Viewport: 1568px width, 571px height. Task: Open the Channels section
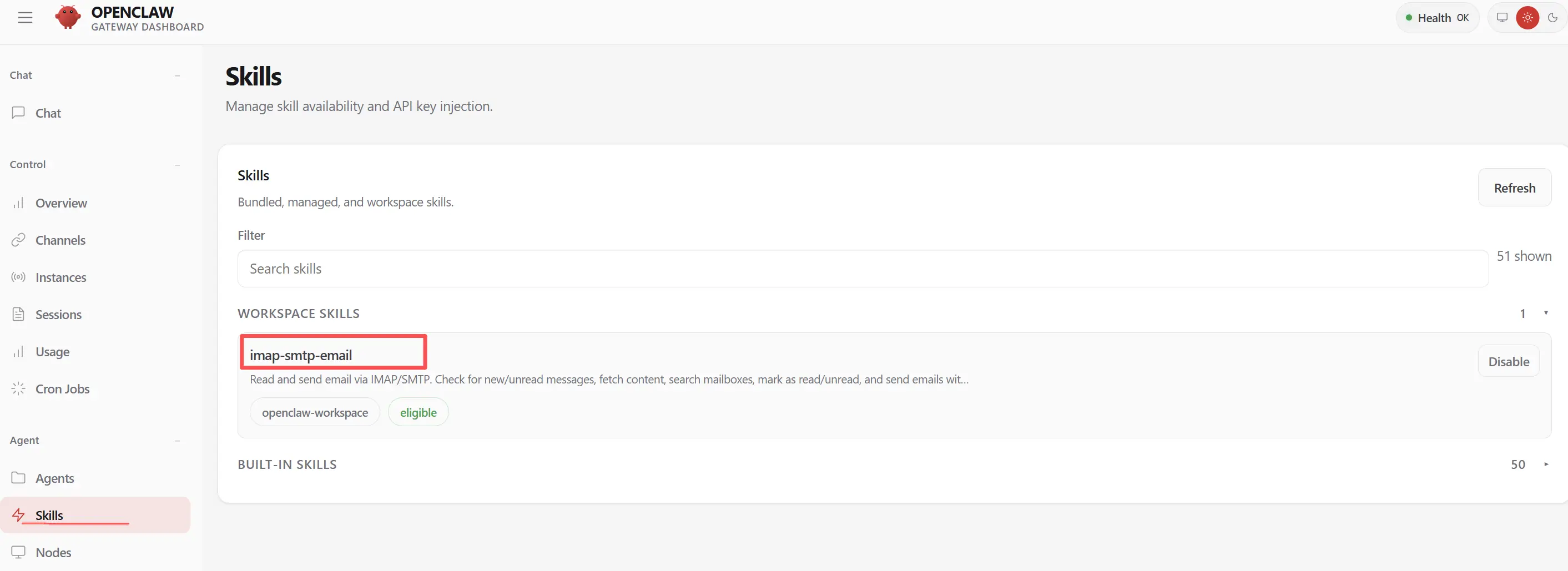click(60, 240)
